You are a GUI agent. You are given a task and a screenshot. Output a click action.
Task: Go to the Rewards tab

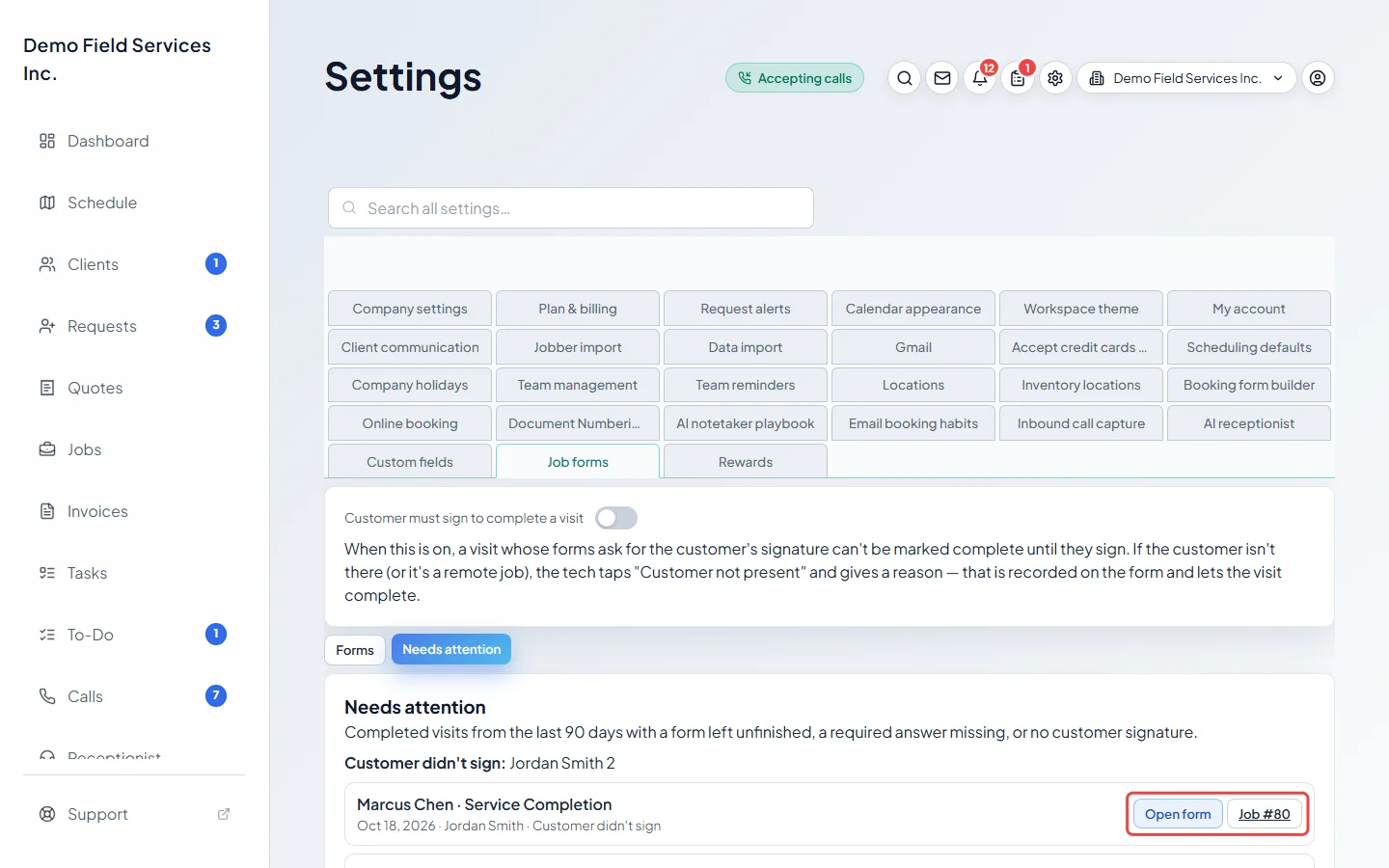746,462
